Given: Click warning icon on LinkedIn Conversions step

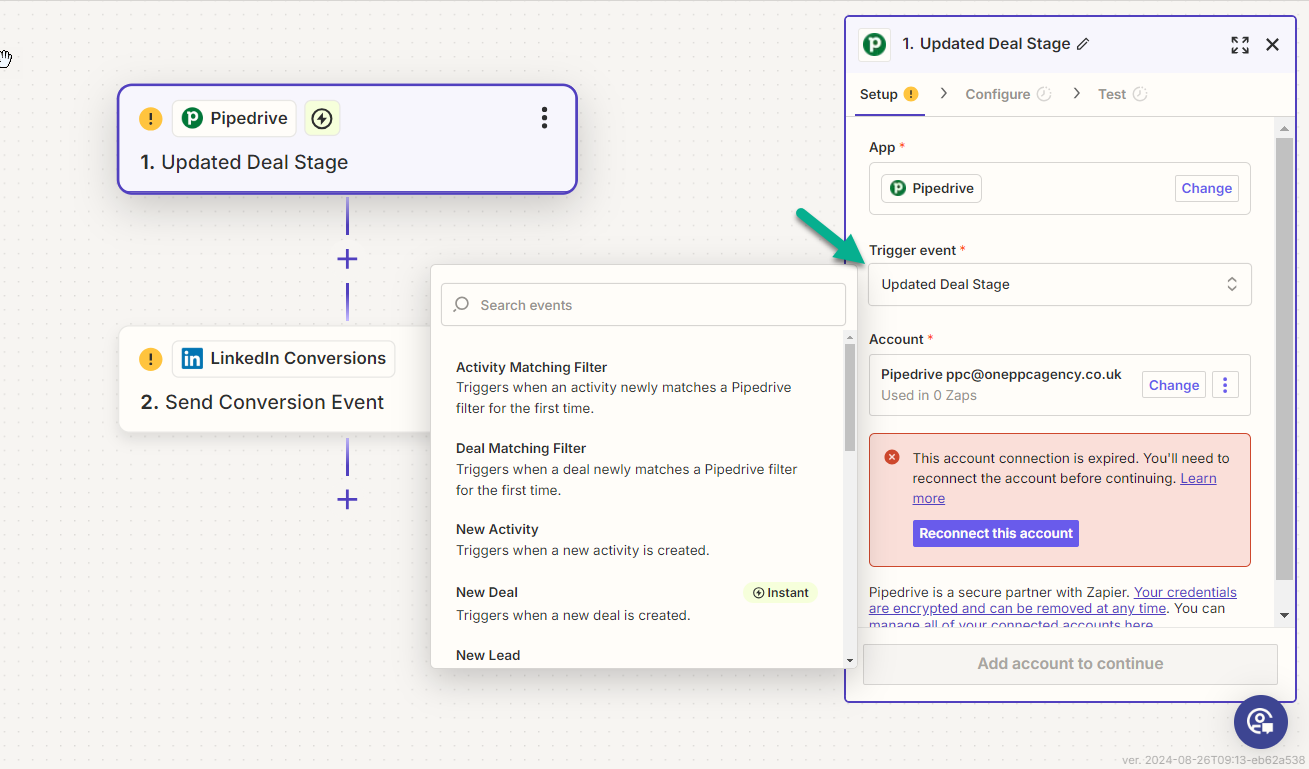Looking at the screenshot, I should tap(150, 359).
